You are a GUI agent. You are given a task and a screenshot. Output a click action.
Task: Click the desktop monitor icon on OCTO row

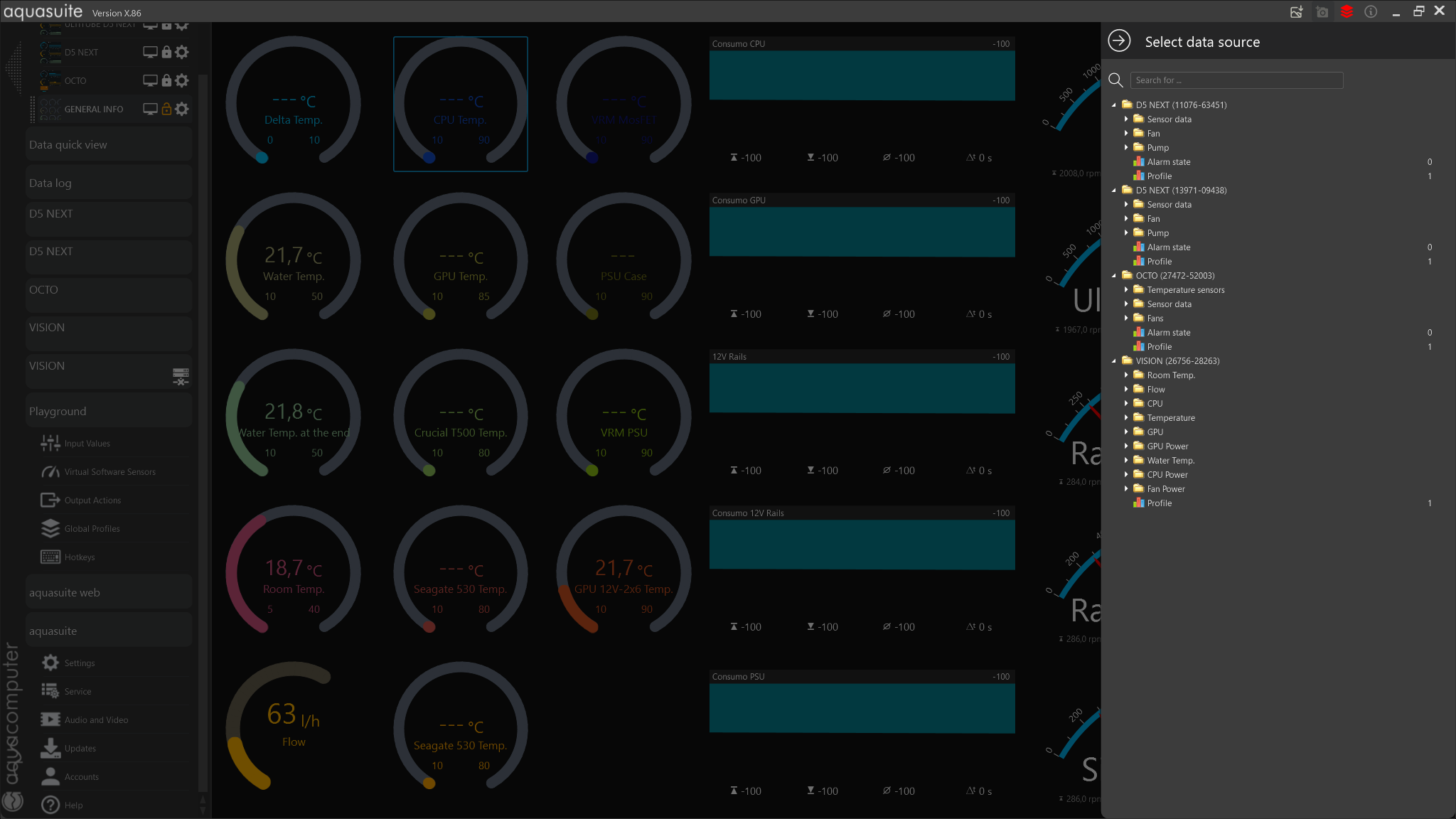click(150, 80)
